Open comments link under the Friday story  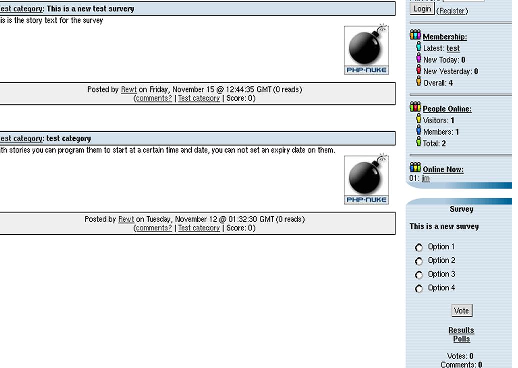click(x=154, y=98)
